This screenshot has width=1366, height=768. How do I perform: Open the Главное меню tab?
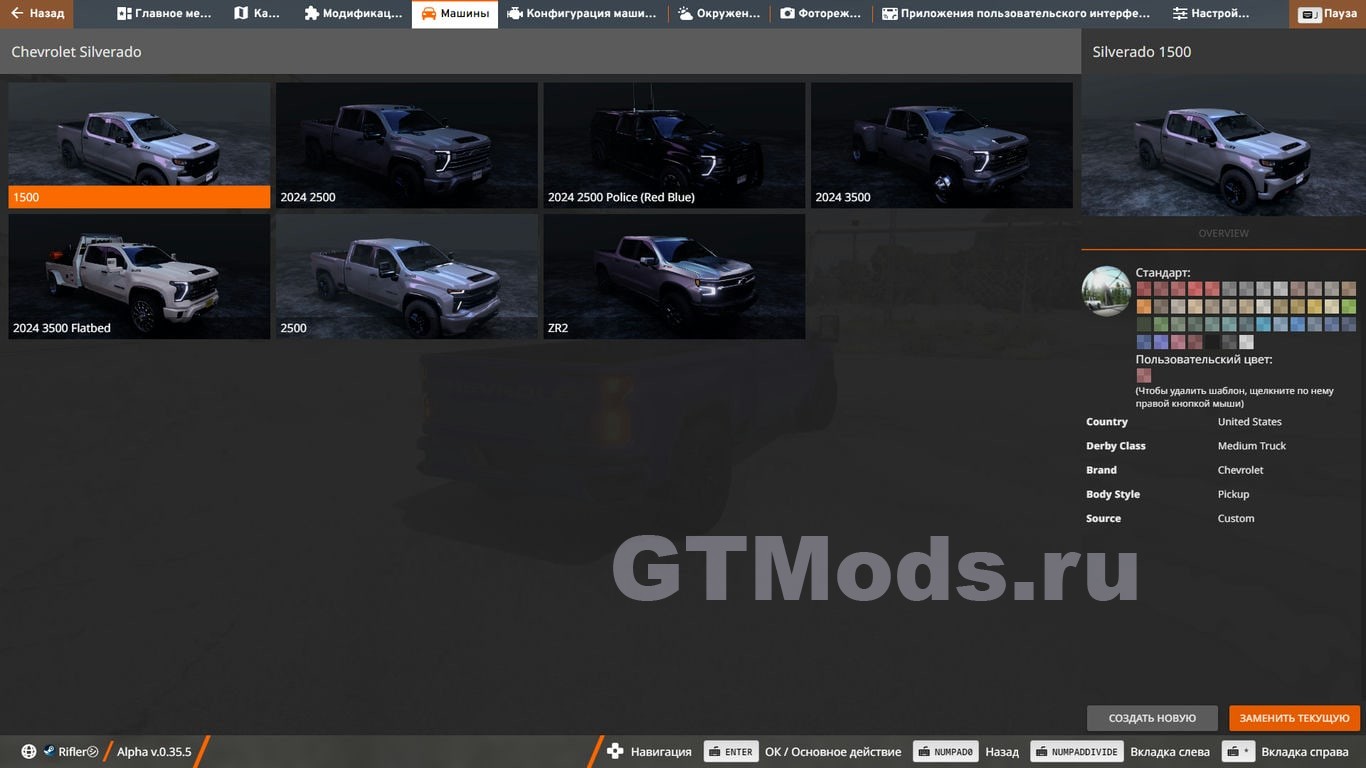point(164,14)
